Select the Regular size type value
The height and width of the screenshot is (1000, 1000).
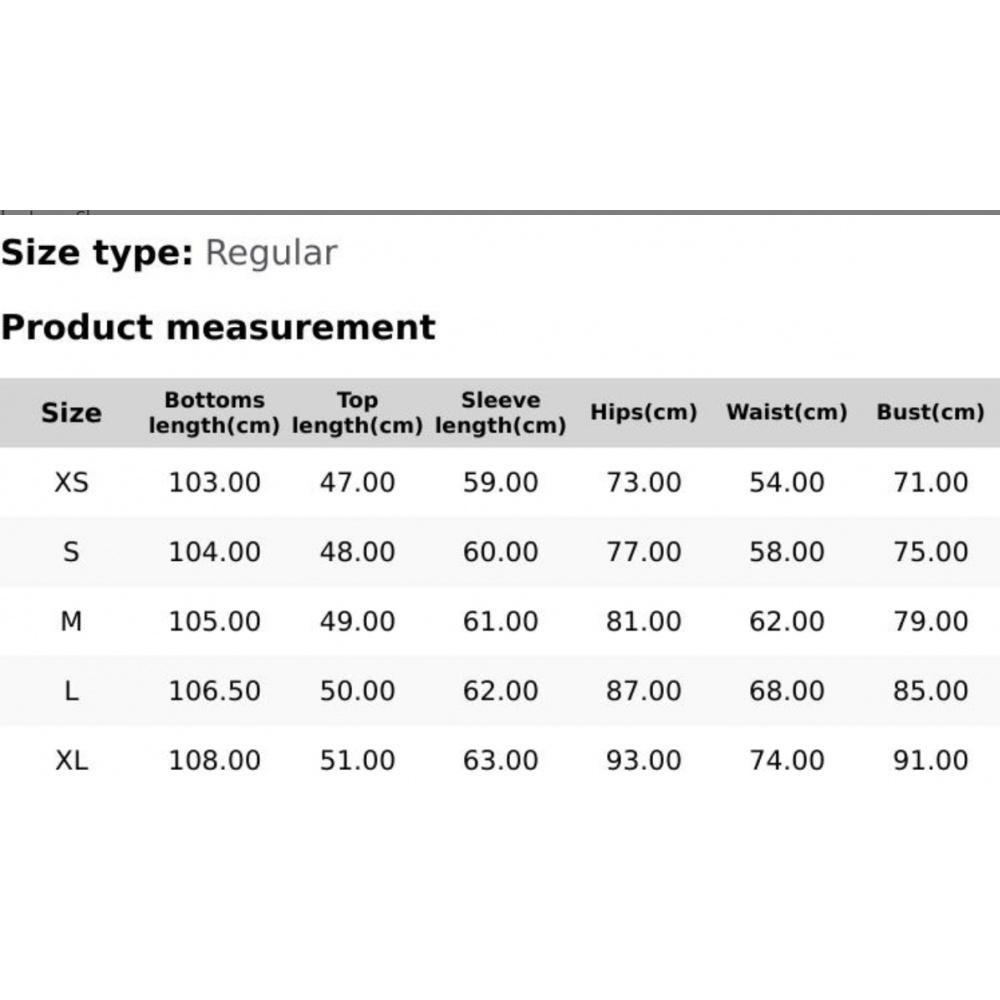pyautogui.click(x=271, y=253)
